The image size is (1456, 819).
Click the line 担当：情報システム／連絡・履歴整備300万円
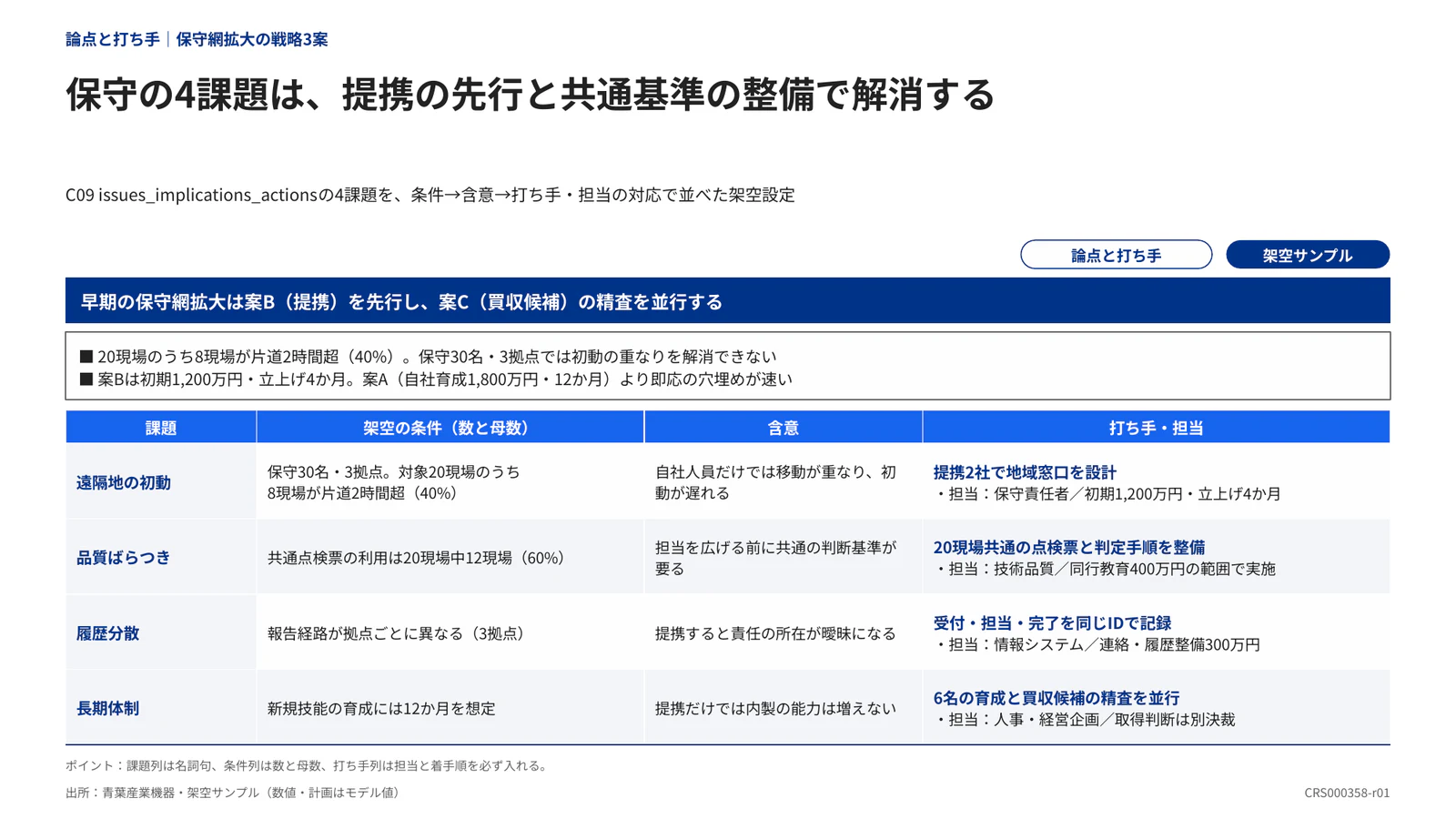coord(1097,644)
